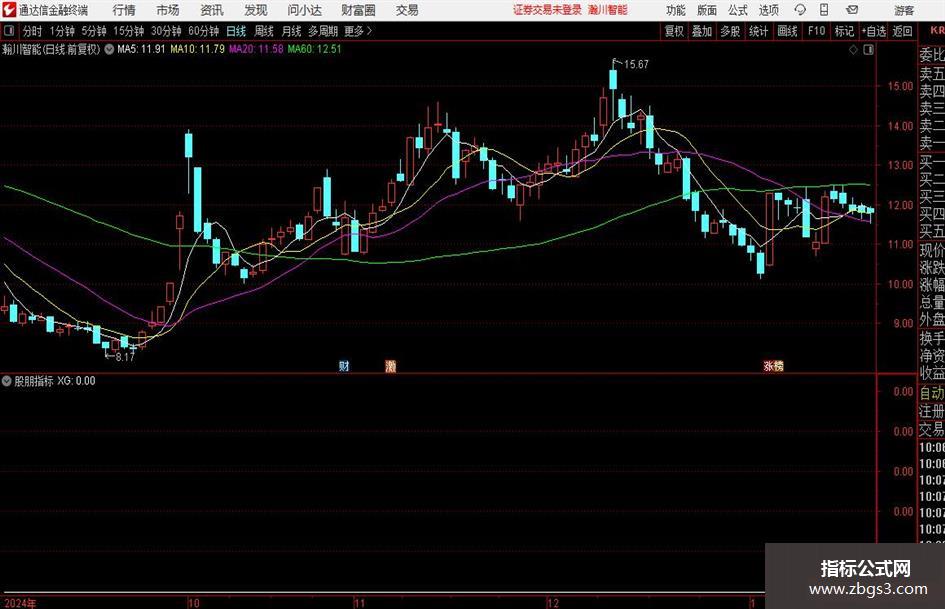
Task: Click the 15.67 high price label
Action: point(636,64)
